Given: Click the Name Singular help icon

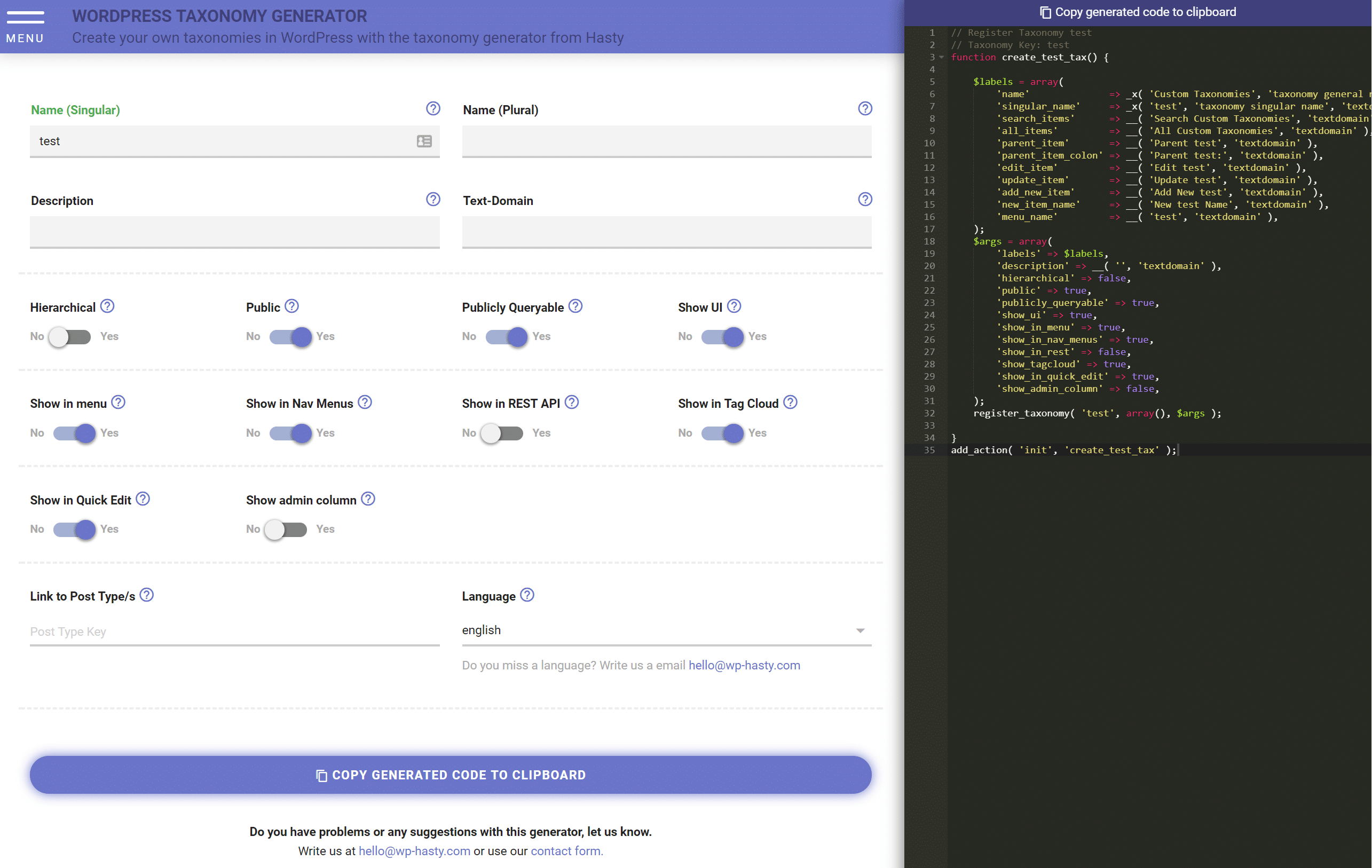Looking at the screenshot, I should (434, 110).
